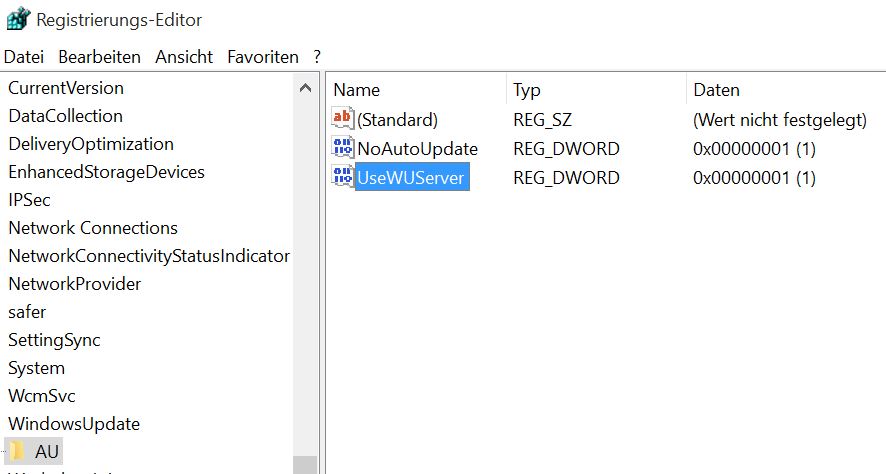Select the EnhancedStorageDevices key in tree
This screenshot has width=886, height=474.
click(106, 172)
